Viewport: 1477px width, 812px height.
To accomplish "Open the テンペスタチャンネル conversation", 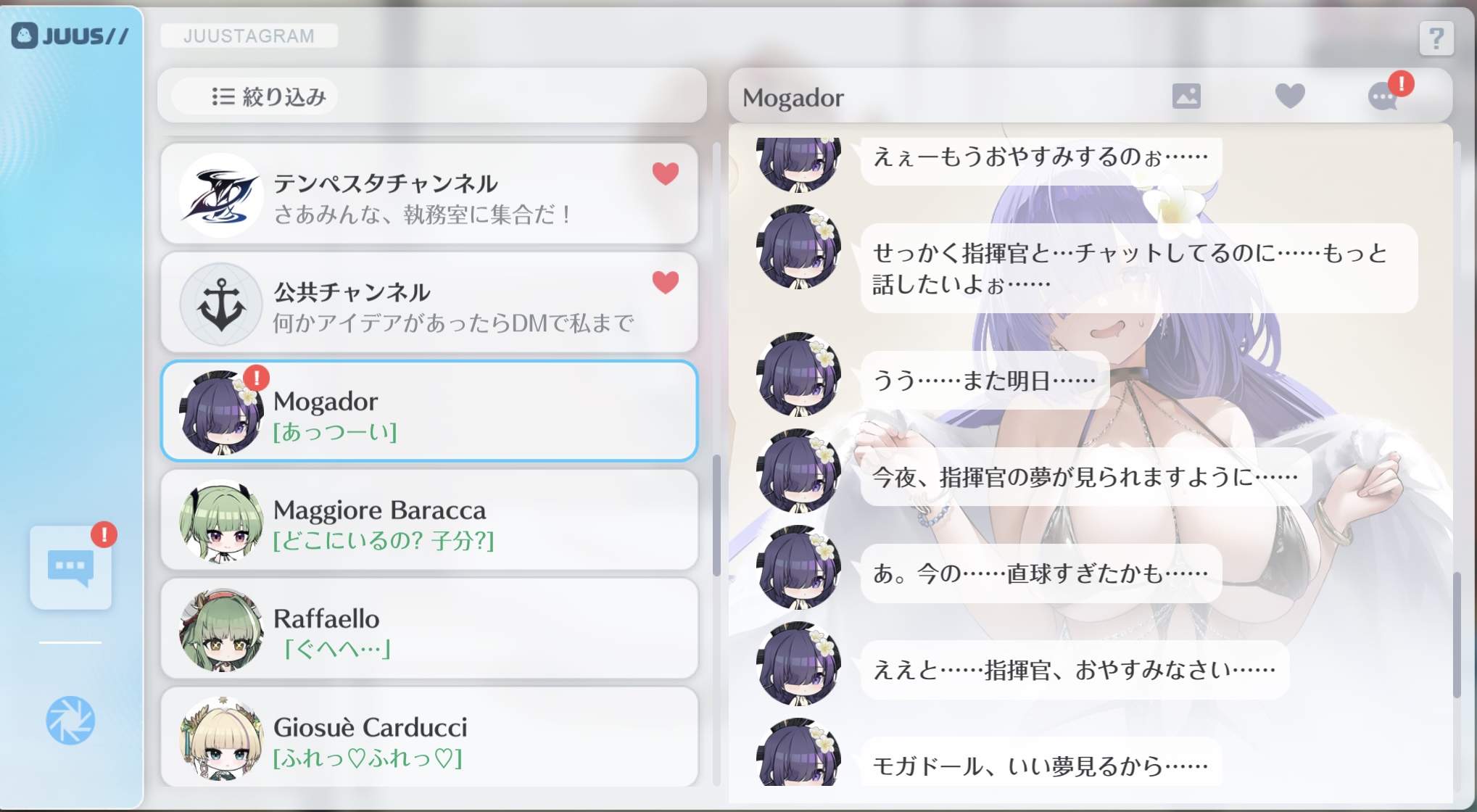I will (x=429, y=194).
